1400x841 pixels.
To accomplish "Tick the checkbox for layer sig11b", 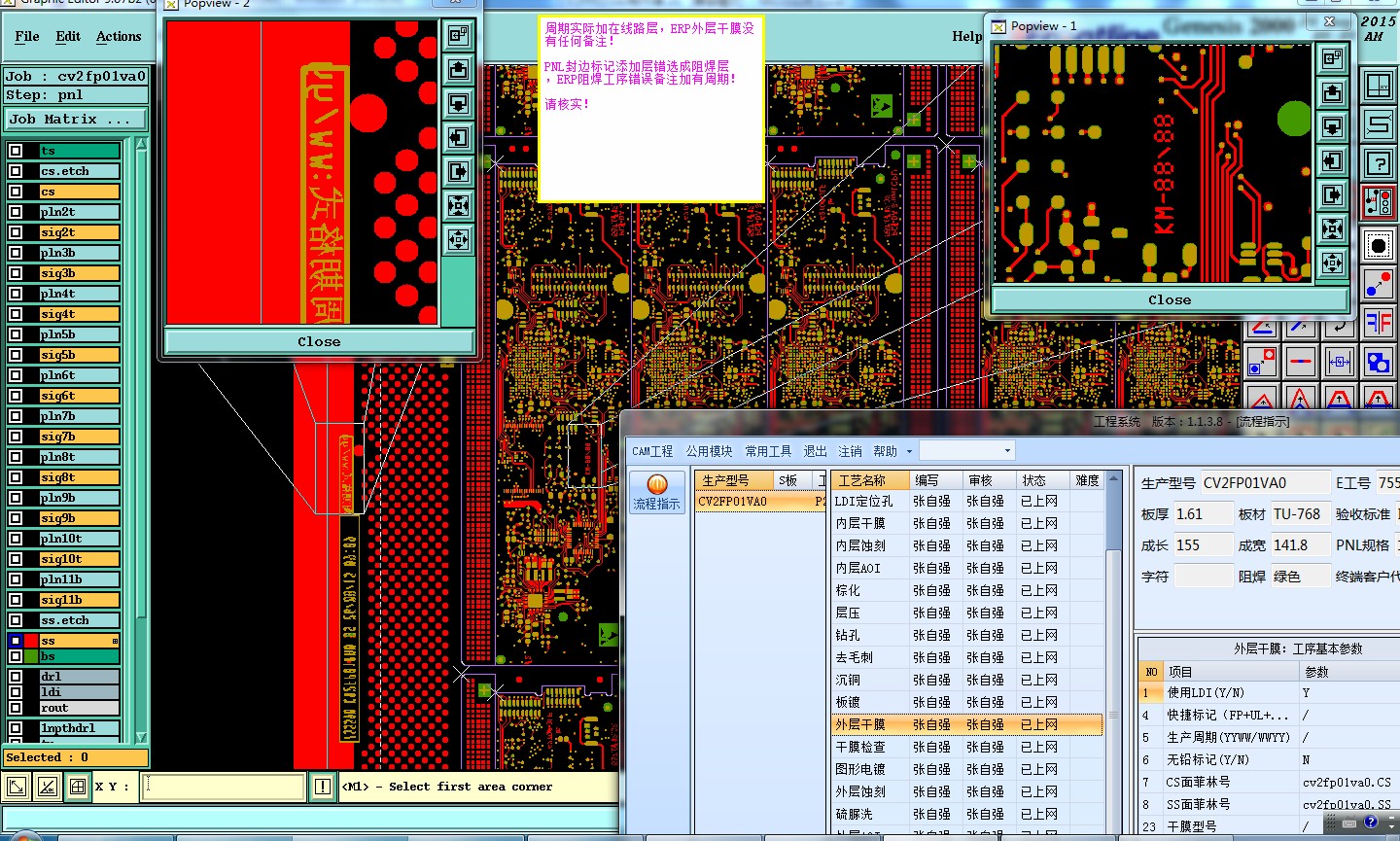I will 16,600.
